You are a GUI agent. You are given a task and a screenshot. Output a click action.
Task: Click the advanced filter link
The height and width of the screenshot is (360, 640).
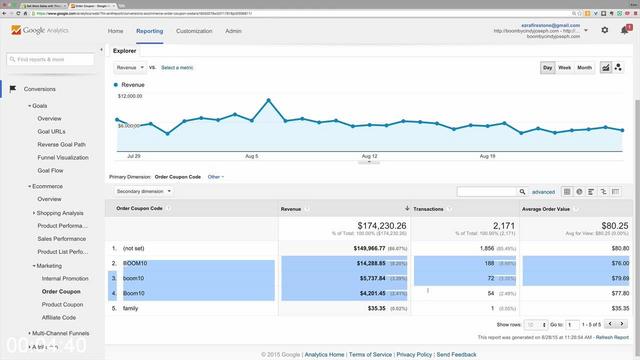click(x=543, y=192)
